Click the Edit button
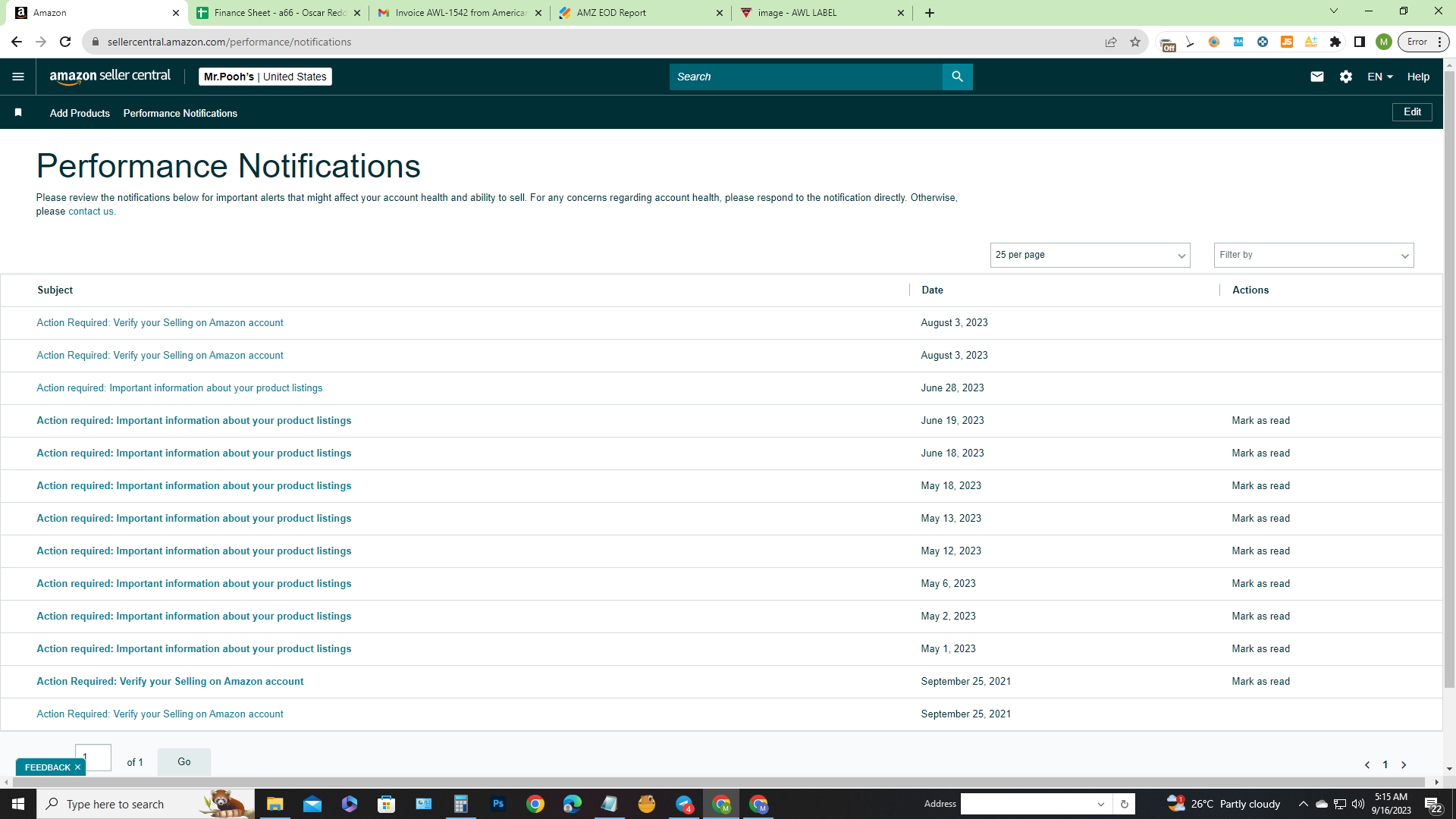This screenshot has width=1456, height=819. (x=1412, y=112)
